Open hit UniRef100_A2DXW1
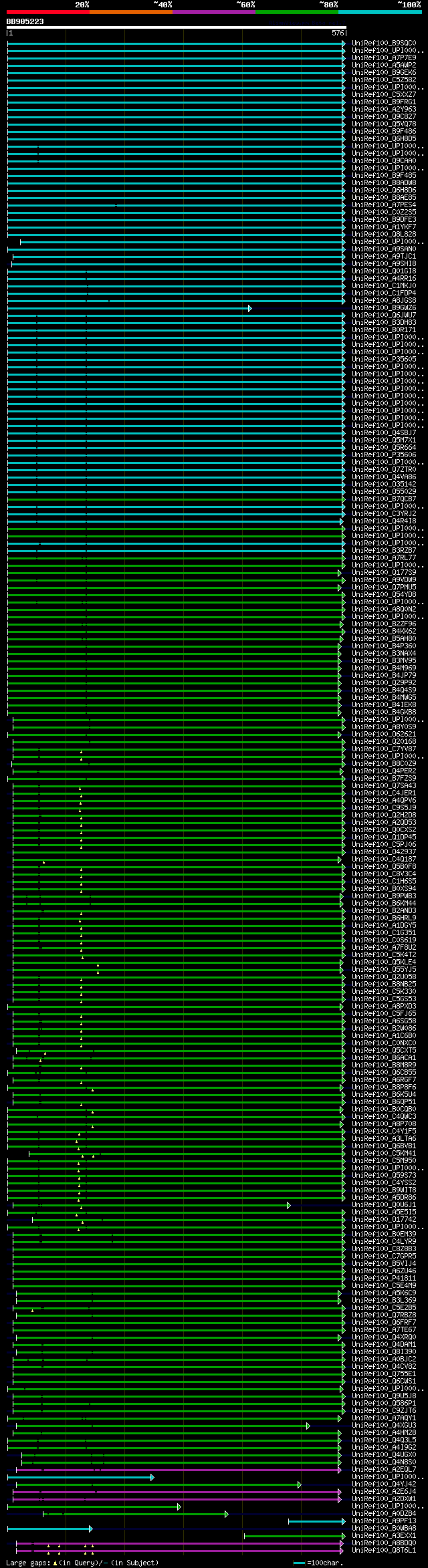This screenshot has height=1568, width=428. pos(384,1498)
